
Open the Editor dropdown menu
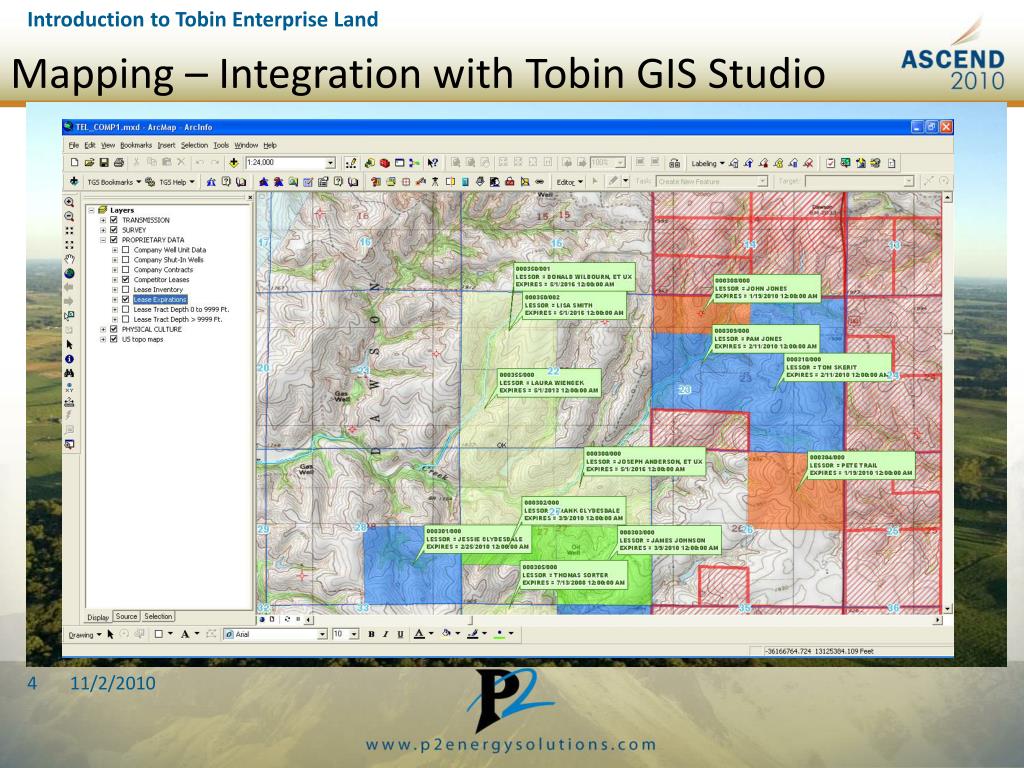(569, 182)
